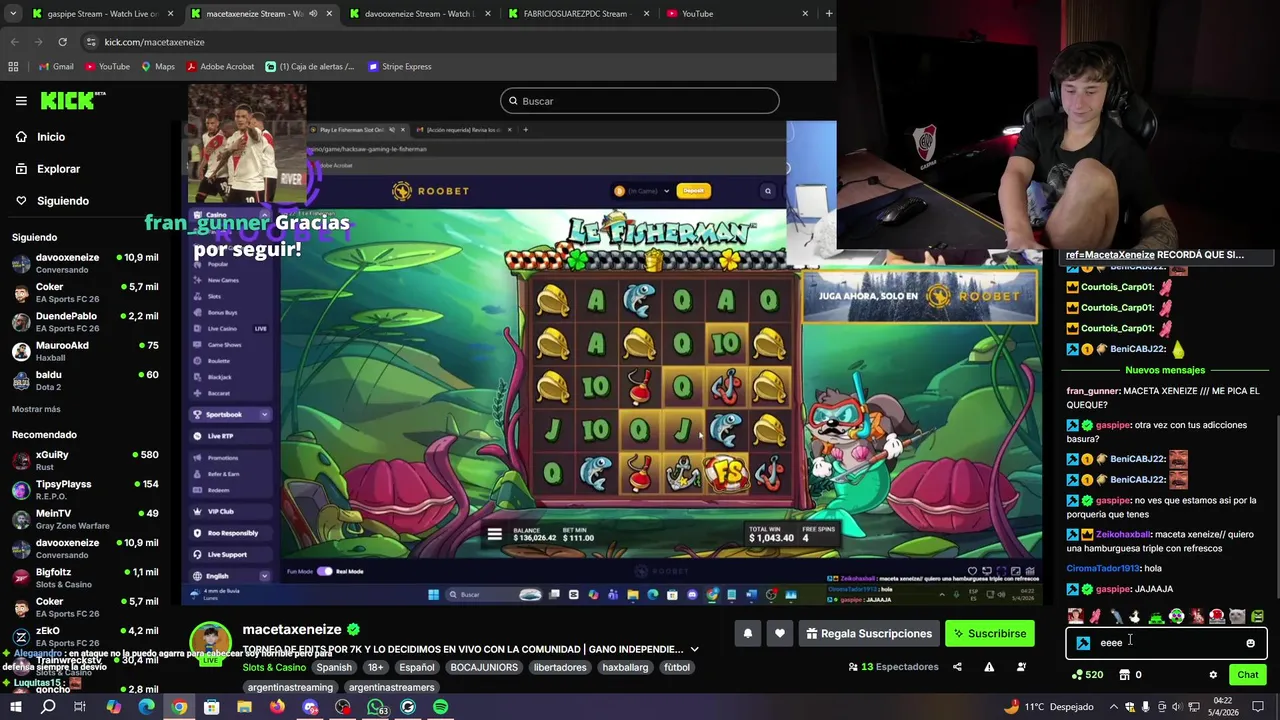Open Stripe Express bookmark
This screenshot has width=1280, height=720.
[x=399, y=67]
